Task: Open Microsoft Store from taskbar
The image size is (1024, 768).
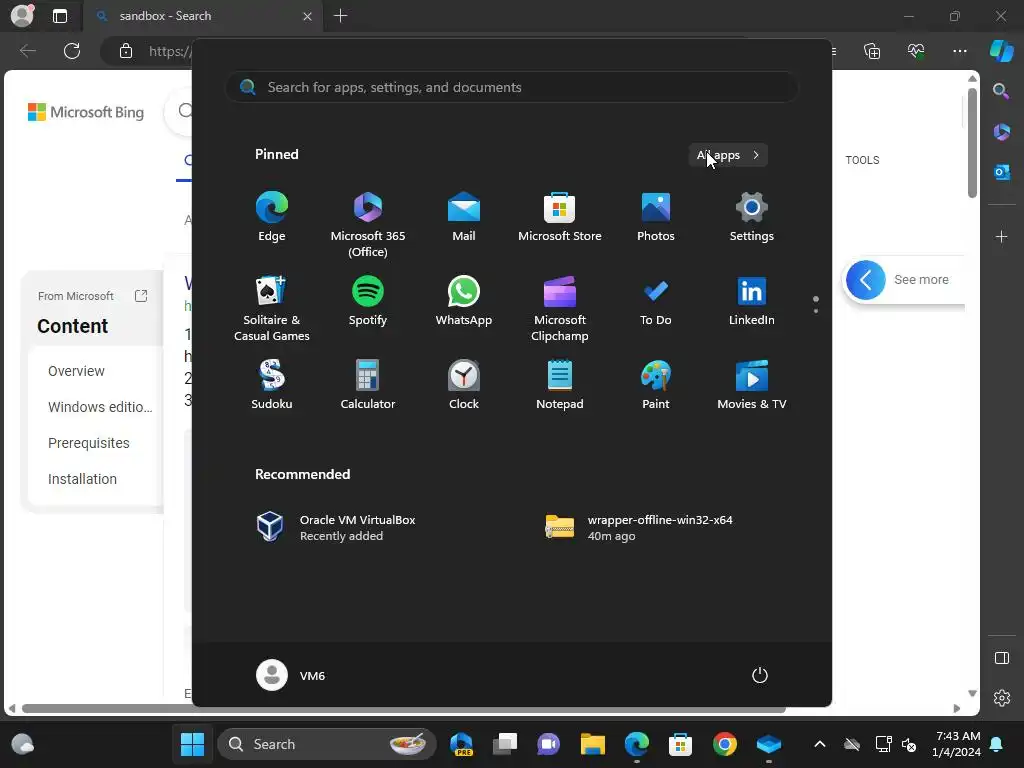Action: tap(680, 744)
